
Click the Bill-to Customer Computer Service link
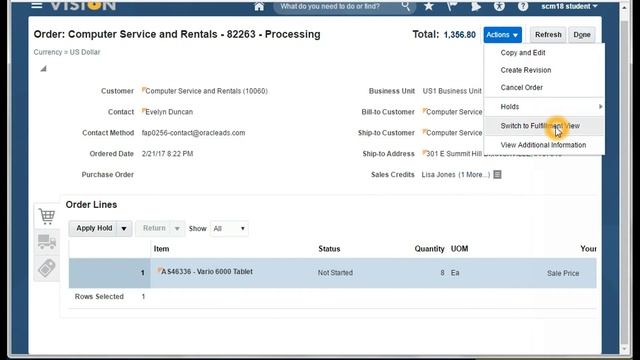tap(454, 112)
